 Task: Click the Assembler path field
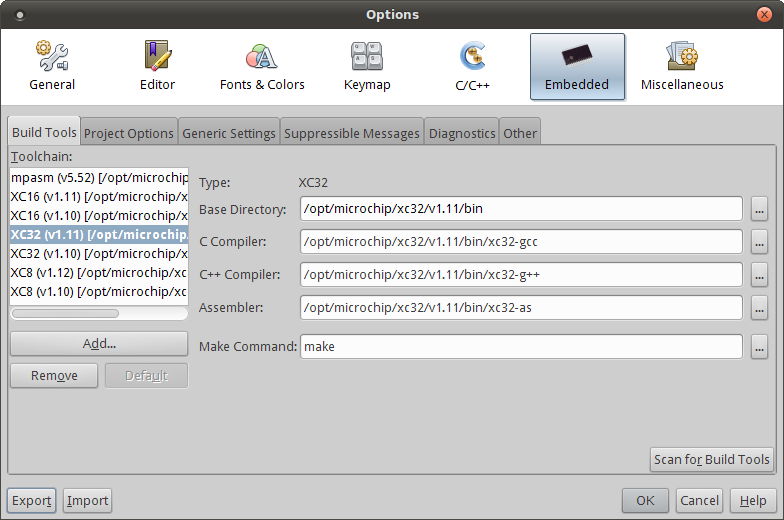click(521, 308)
